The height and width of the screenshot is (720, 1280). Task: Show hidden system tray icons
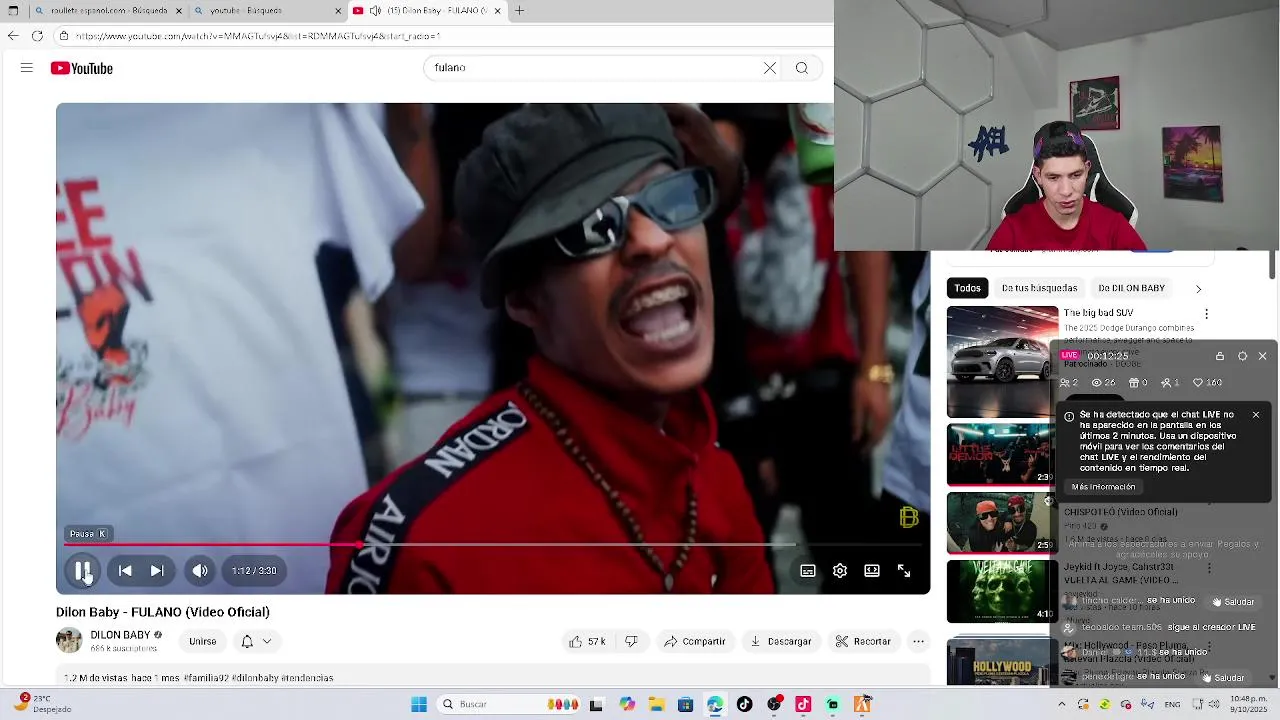[1062, 704]
